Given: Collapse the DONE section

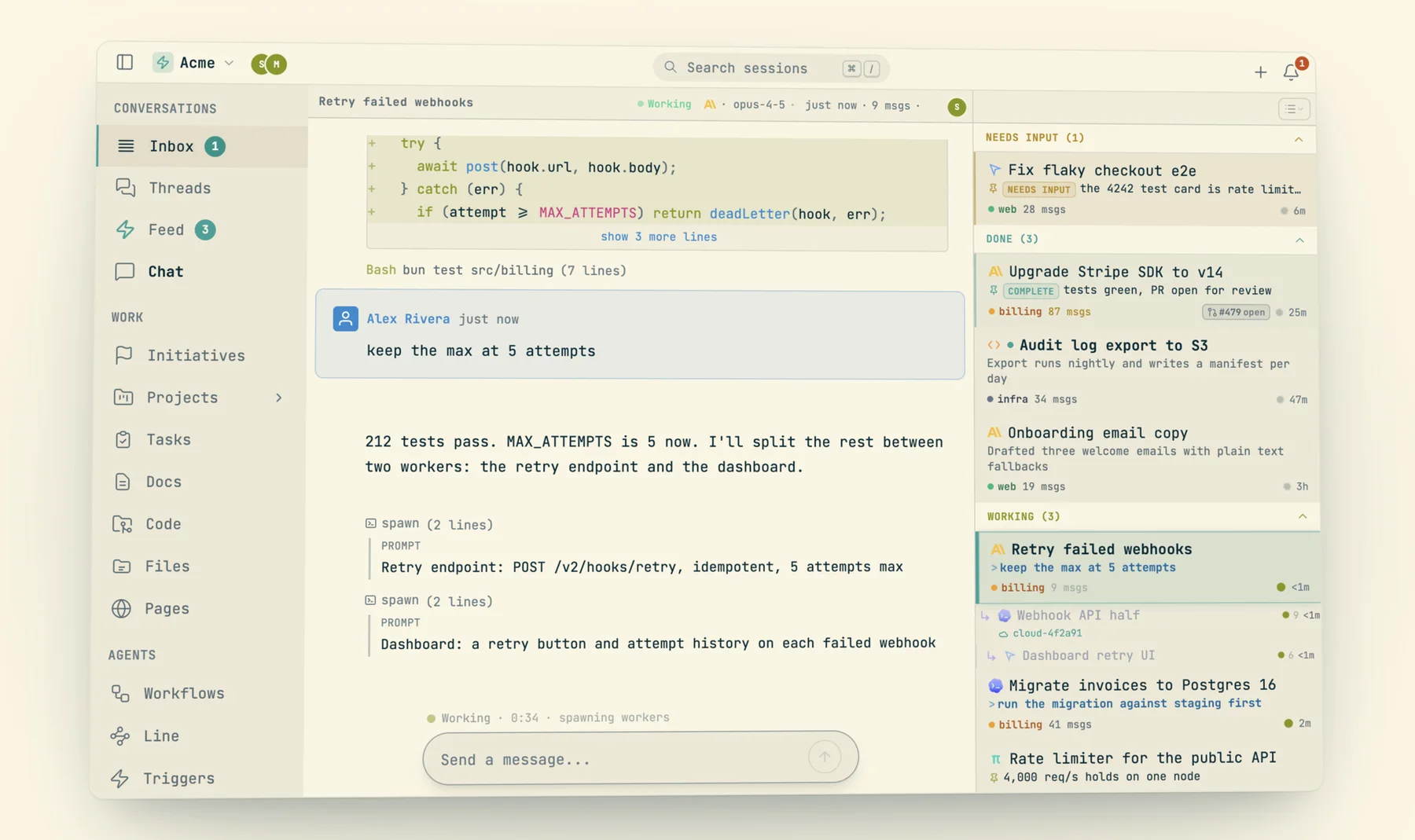Looking at the screenshot, I should [1299, 240].
